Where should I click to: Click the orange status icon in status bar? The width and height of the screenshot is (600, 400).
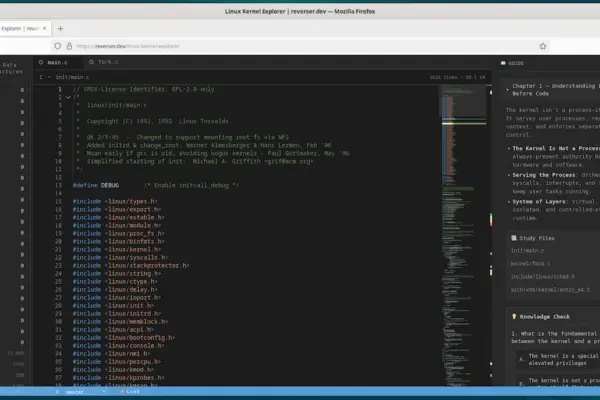122,392
